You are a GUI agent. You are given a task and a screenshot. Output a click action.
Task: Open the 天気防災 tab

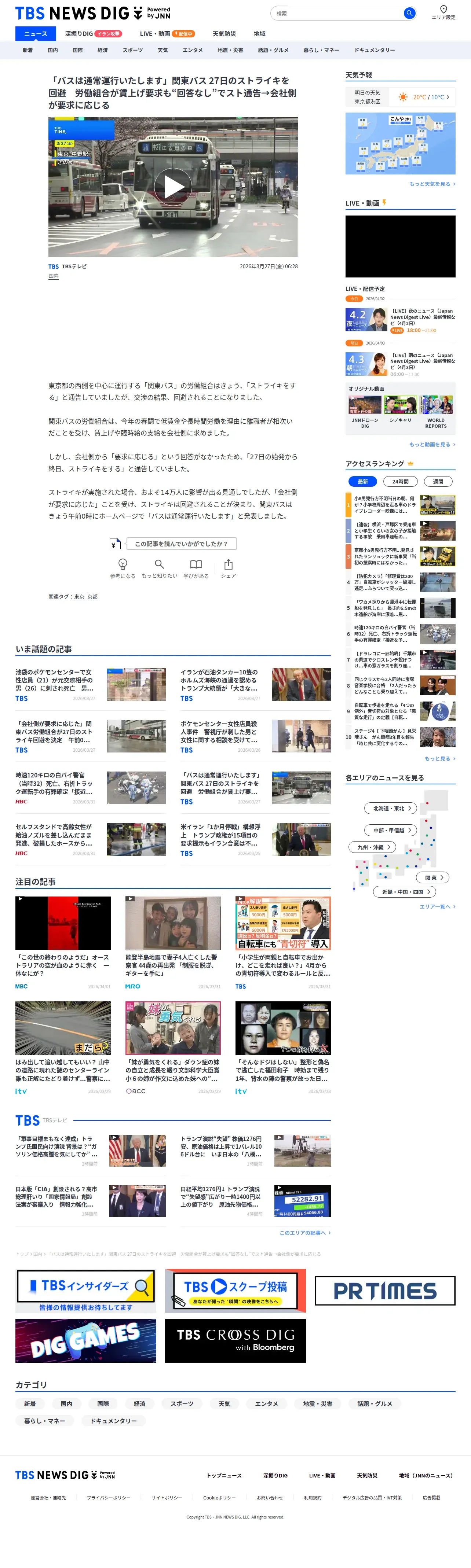[x=224, y=33]
